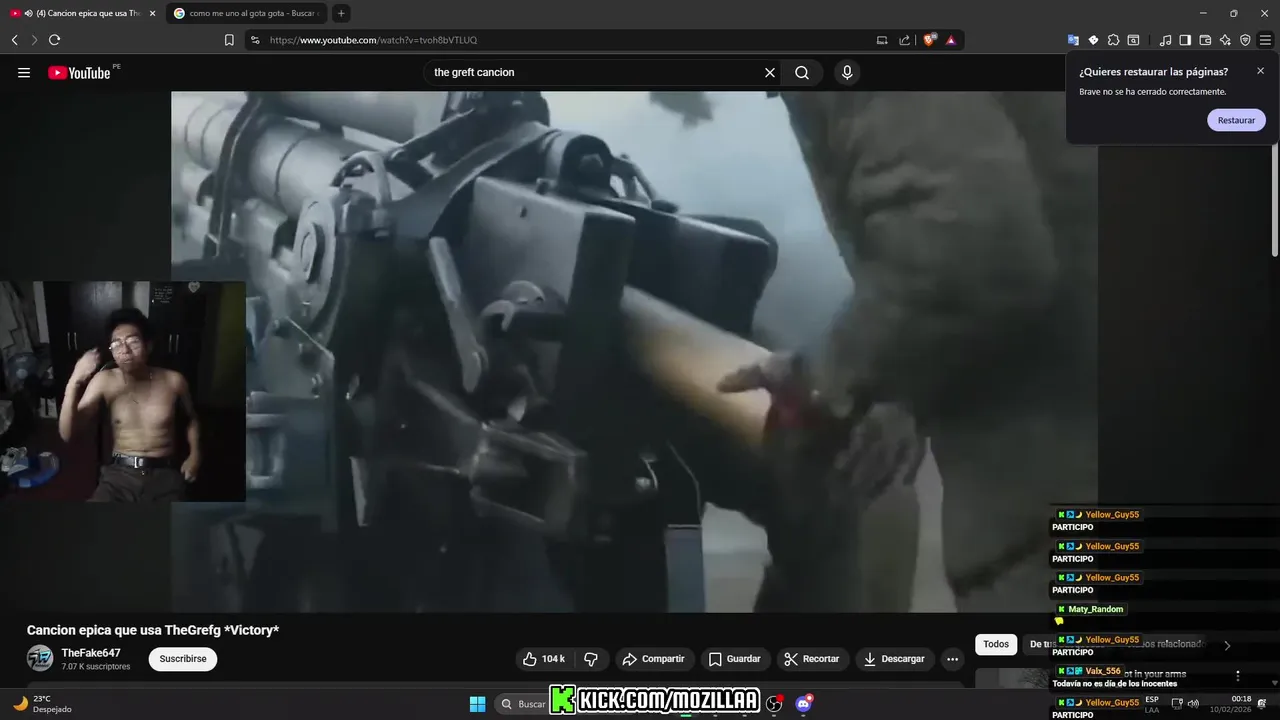Expand filter chips with right chevron
1280x720 pixels.
[1227, 645]
